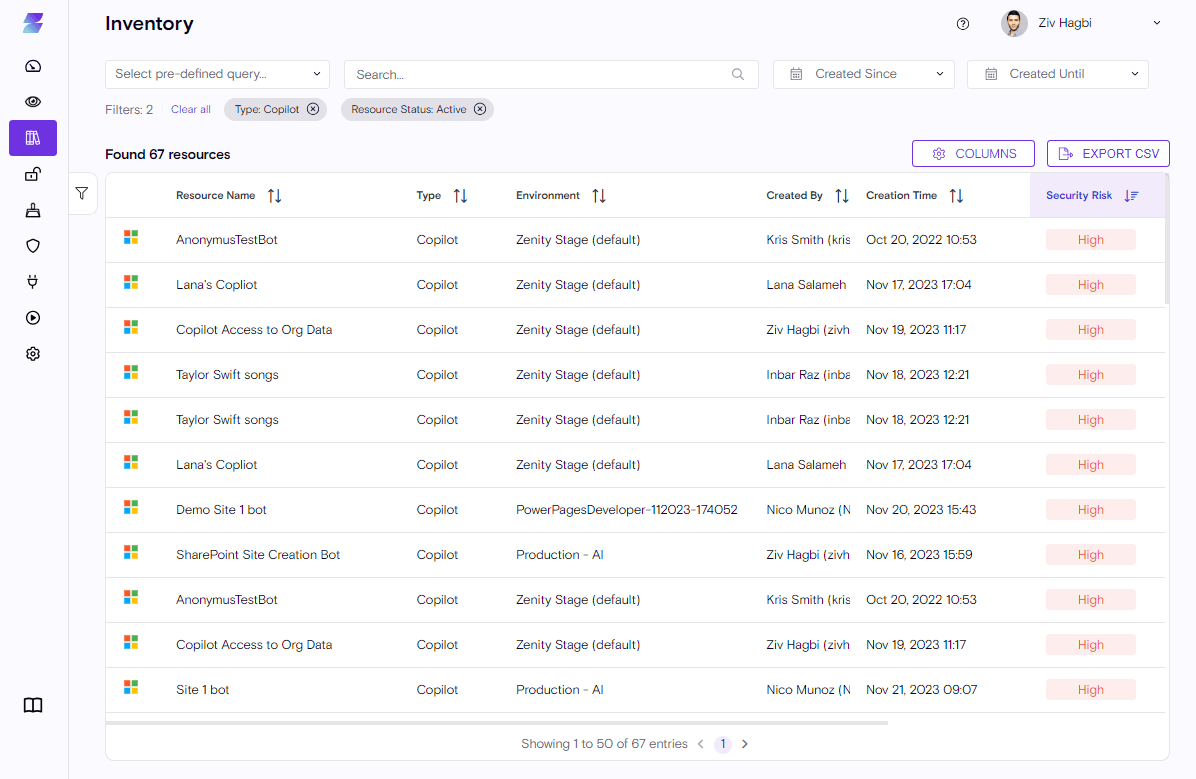Click Ziv Hagbi's profile avatar
The width and height of the screenshot is (1196, 779).
pos(1014,24)
